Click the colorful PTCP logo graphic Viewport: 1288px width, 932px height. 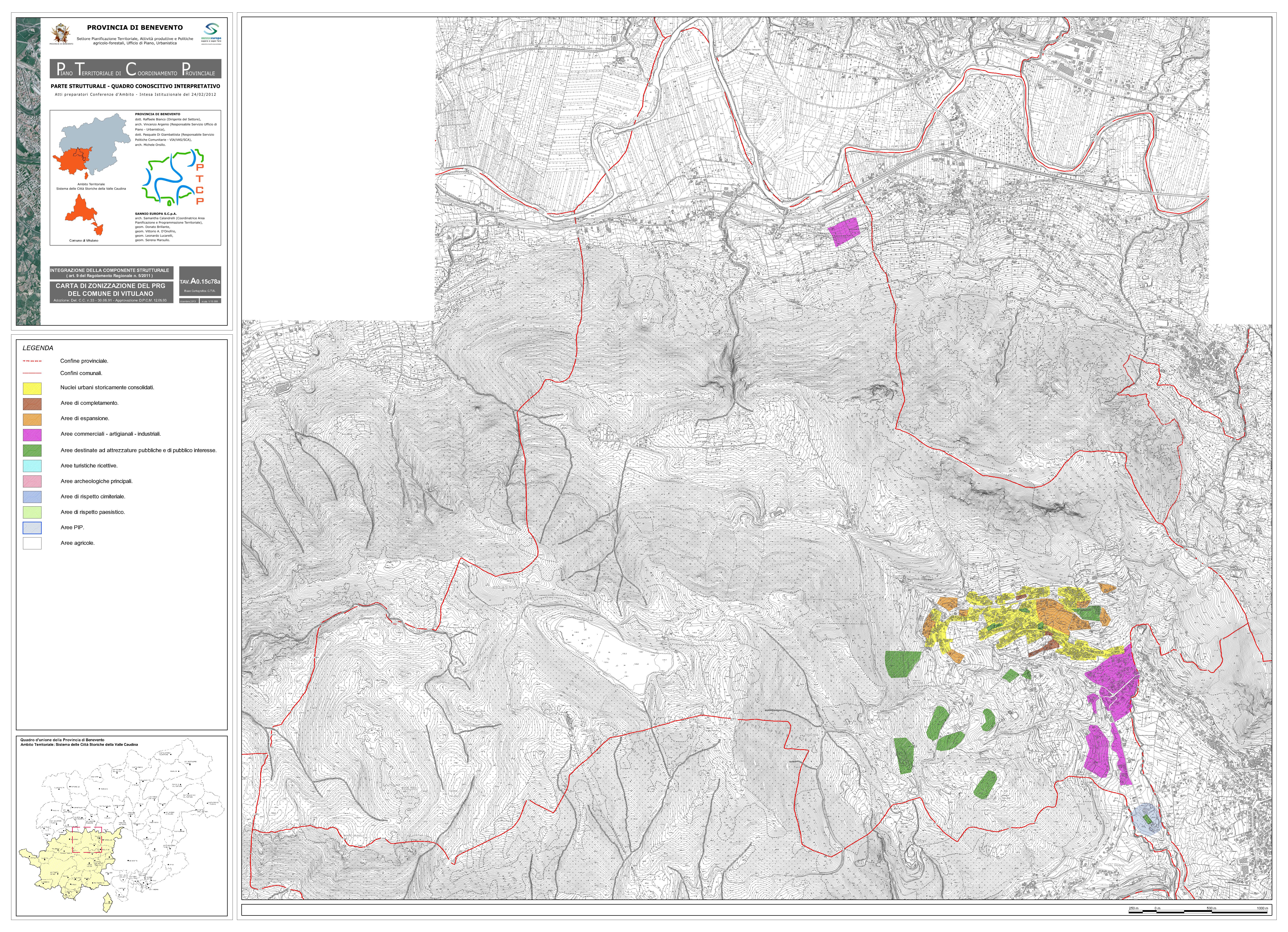point(173,177)
